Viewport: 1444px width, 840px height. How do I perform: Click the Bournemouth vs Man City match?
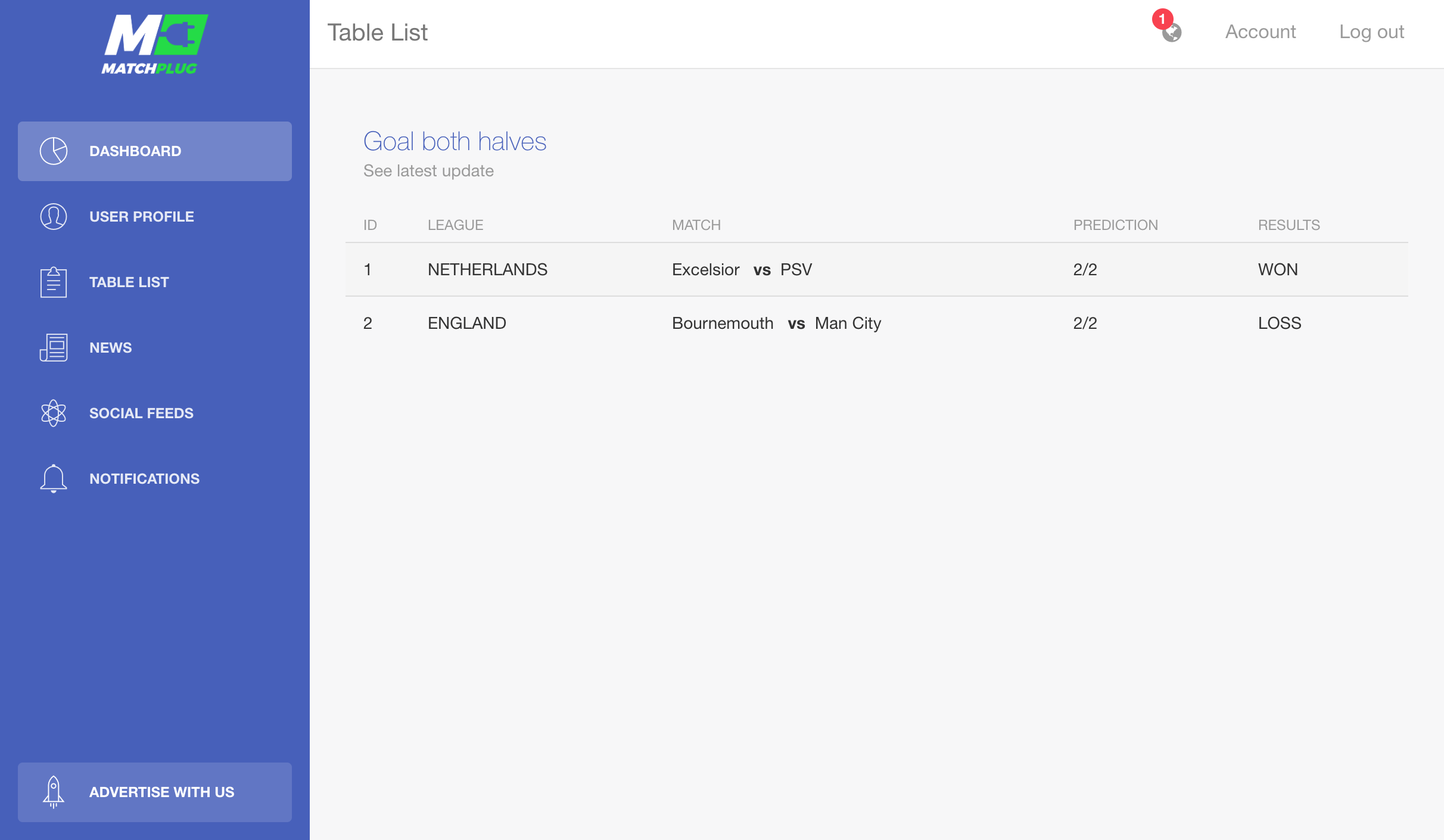777,323
